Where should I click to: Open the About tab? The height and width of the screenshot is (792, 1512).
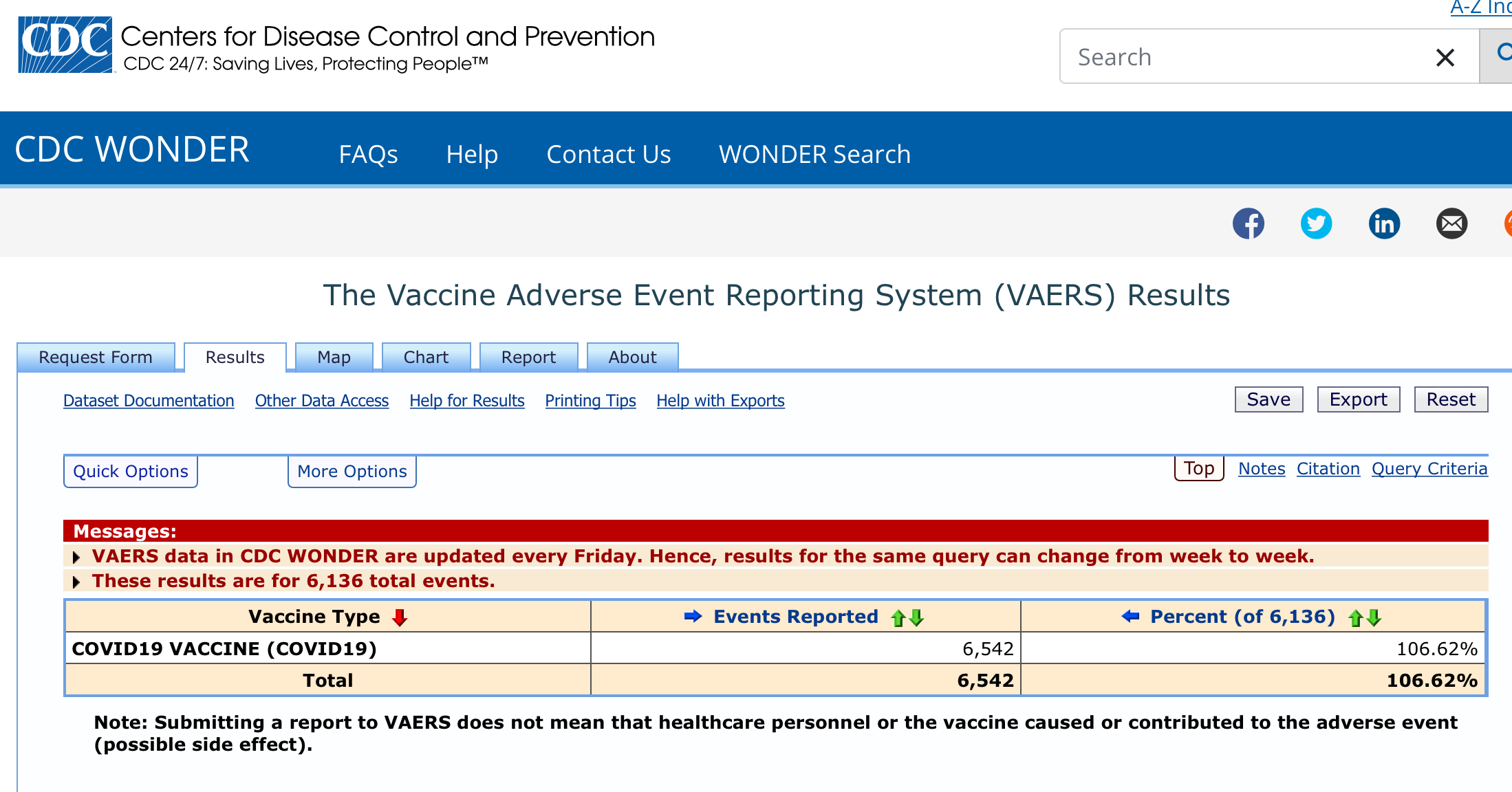point(633,357)
